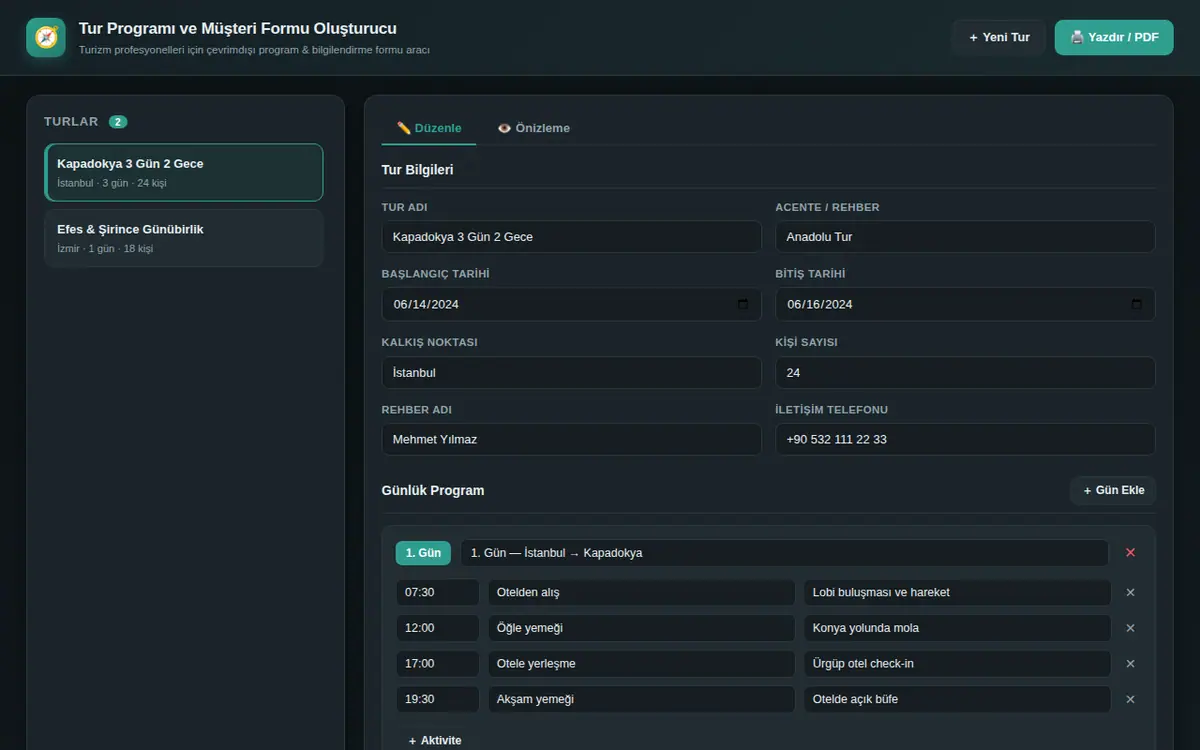Edit the Tur Adı field
Image resolution: width=1200 pixels, height=750 pixels.
(572, 237)
